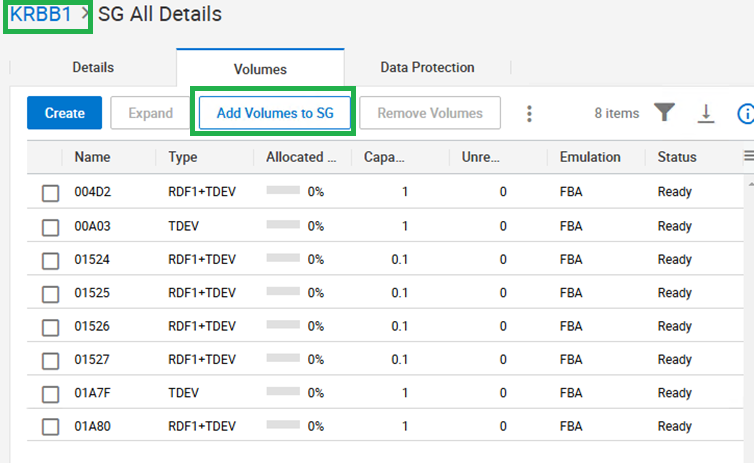
Task: Click allocated progress bar for 01524
Action: point(283,260)
